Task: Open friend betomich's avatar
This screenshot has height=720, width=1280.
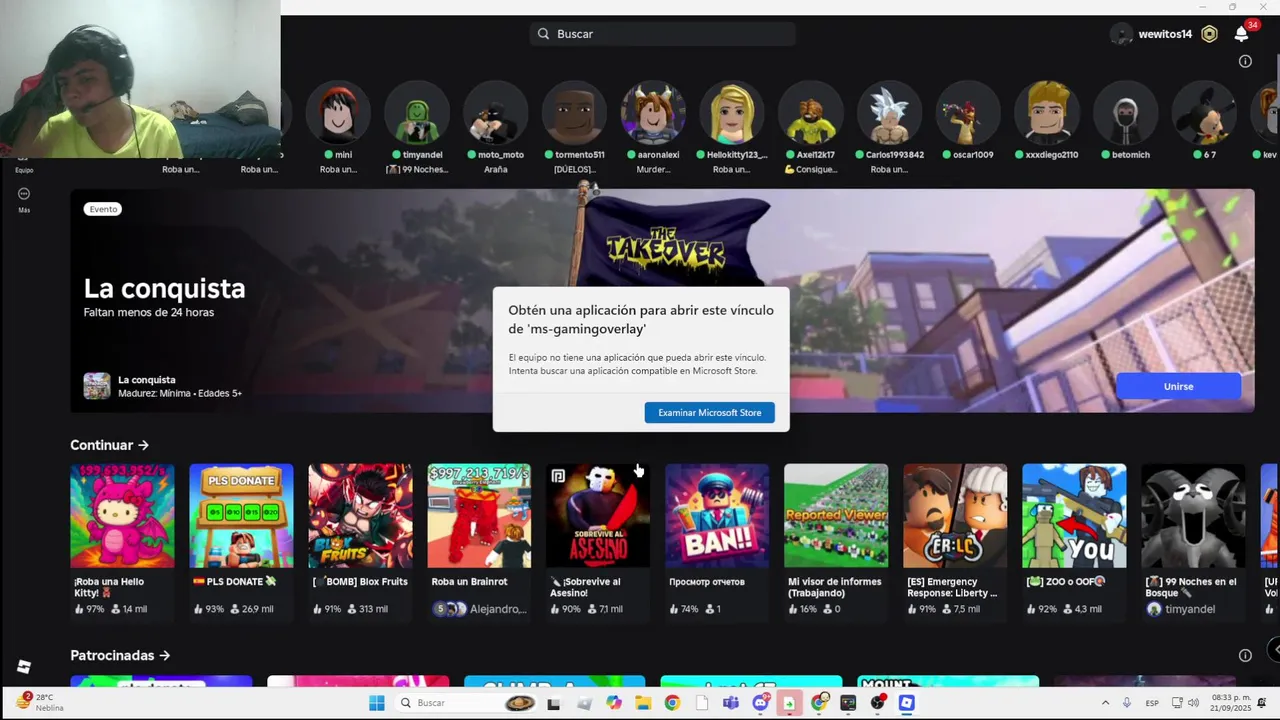Action: [1125, 113]
